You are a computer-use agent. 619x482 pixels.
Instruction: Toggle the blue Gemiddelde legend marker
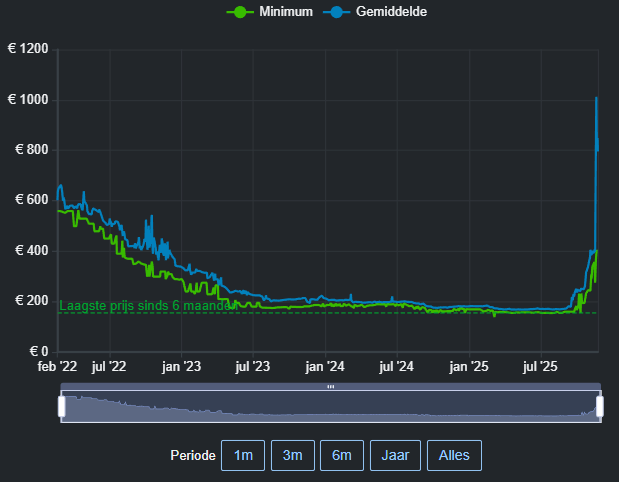tap(336, 12)
